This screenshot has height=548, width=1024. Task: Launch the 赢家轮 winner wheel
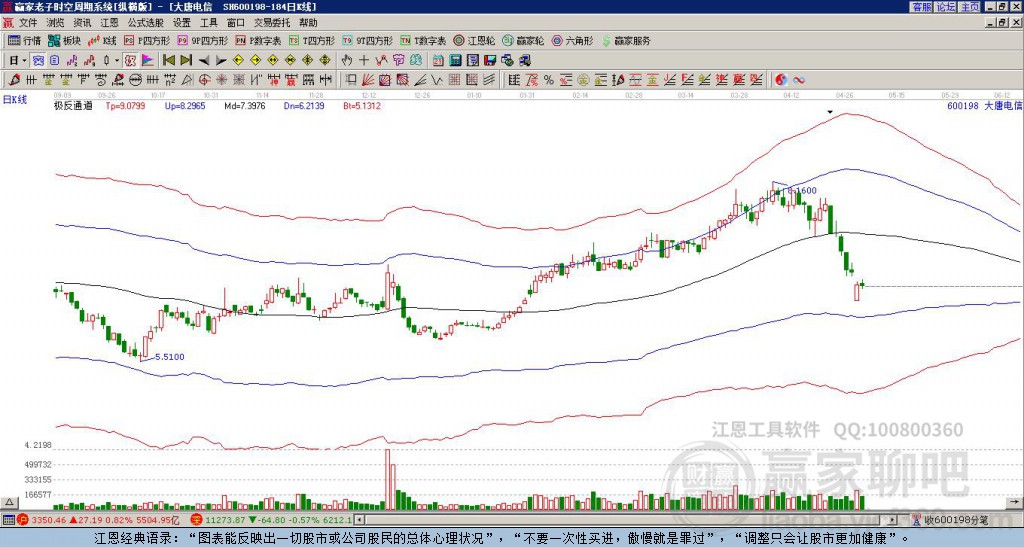(x=524, y=40)
